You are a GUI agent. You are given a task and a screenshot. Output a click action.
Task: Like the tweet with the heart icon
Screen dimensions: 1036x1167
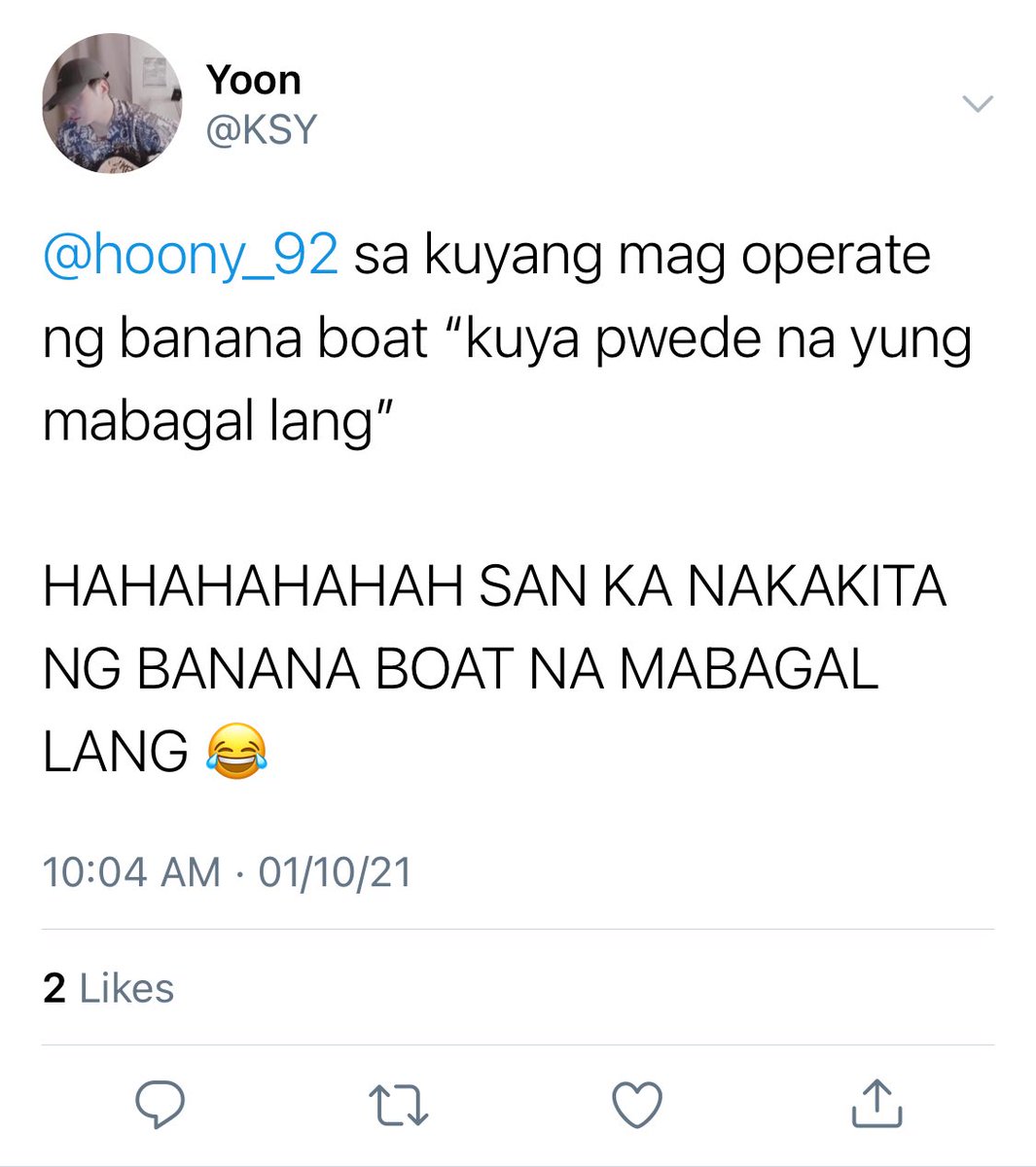coord(637,1106)
